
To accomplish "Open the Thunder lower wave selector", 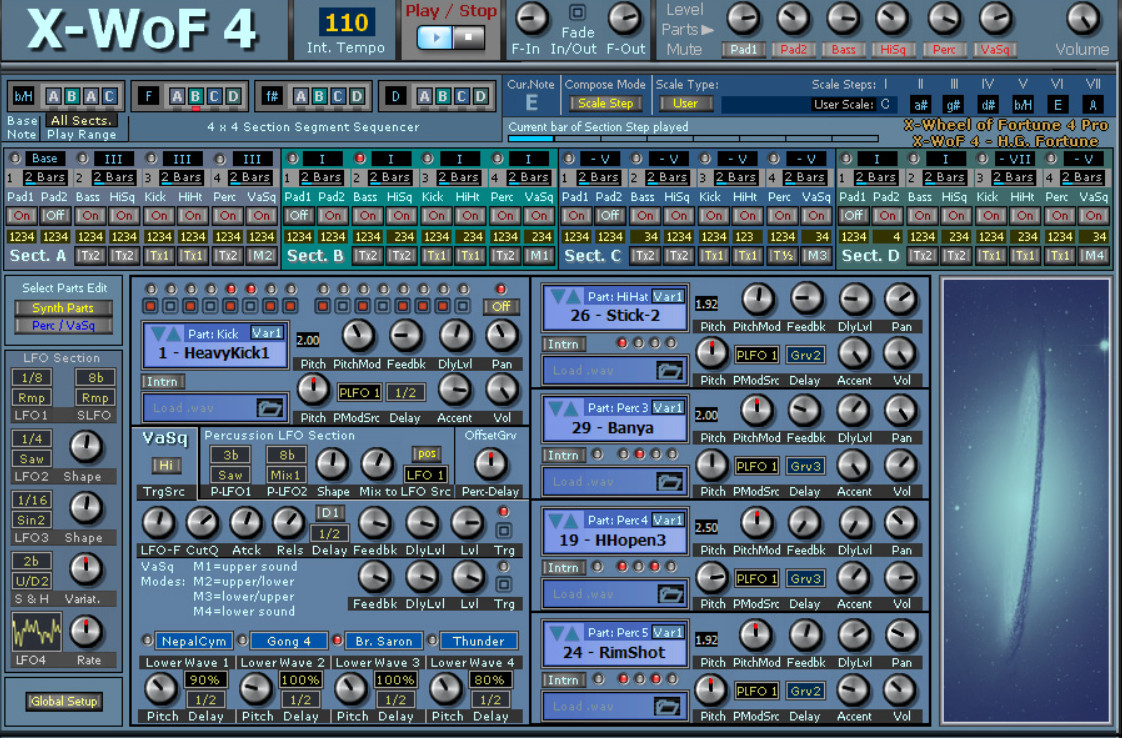I will [x=478, y=641].
